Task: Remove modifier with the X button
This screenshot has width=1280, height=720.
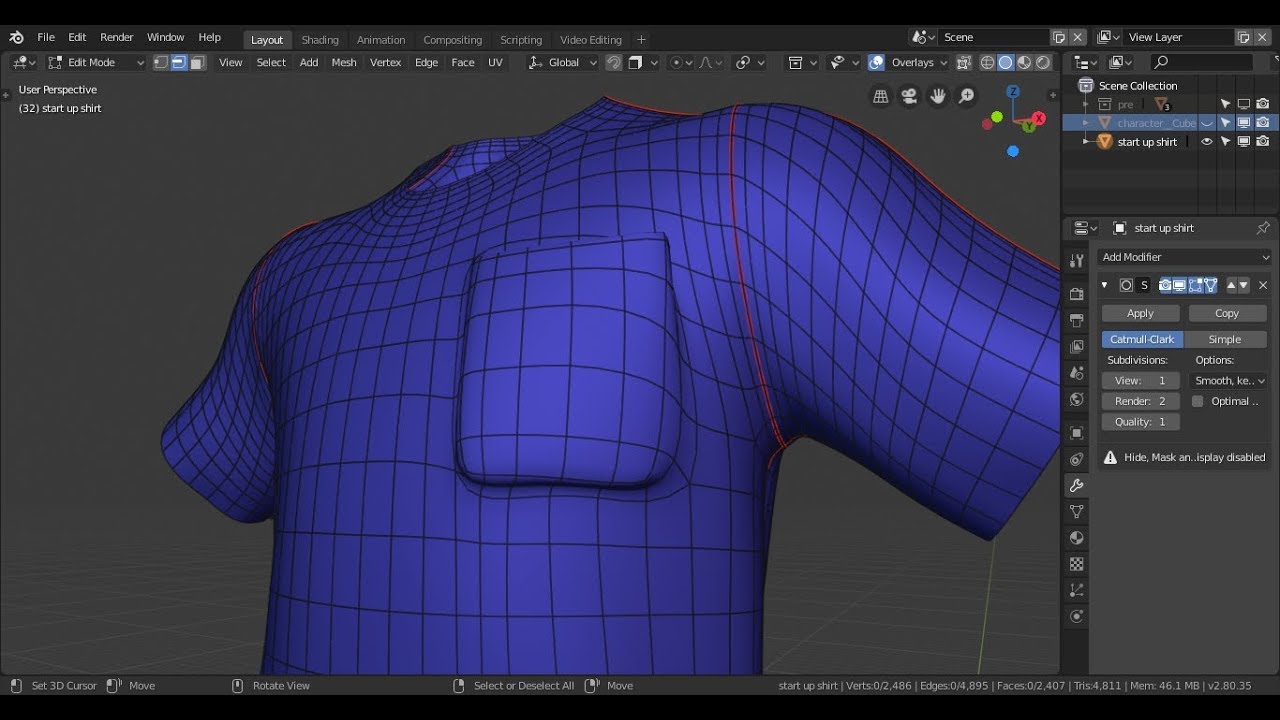Action: (x=1262, y=285)
